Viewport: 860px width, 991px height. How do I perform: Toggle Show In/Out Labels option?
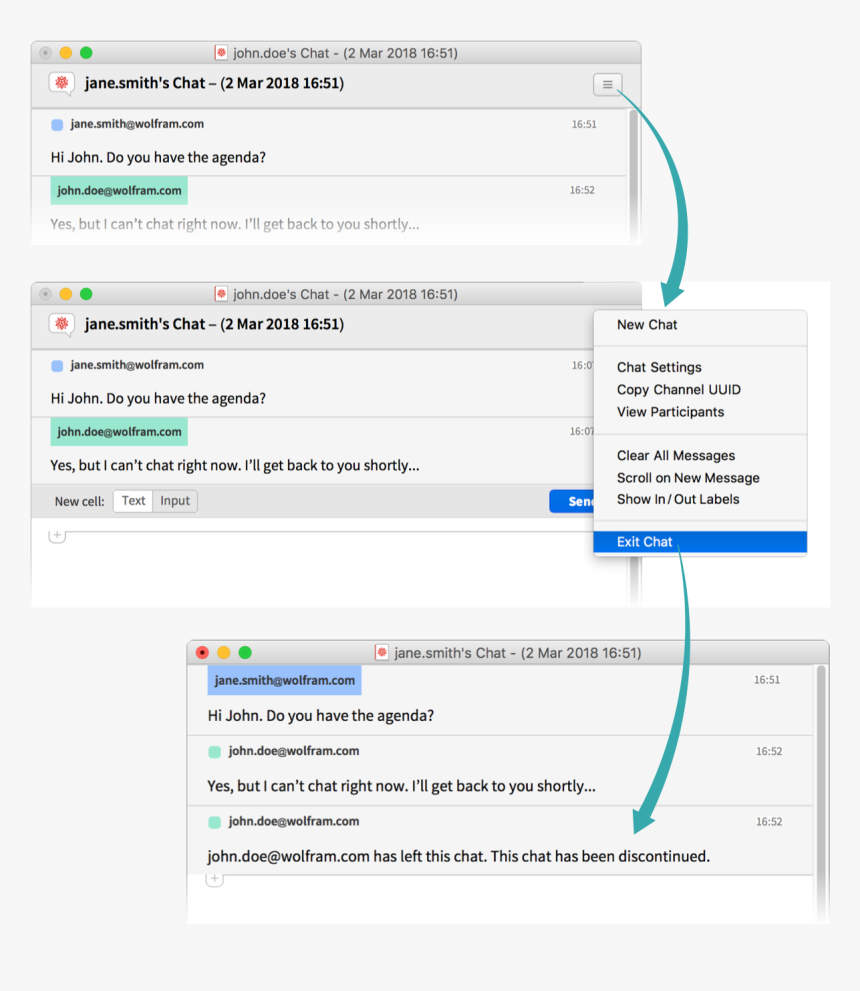pos(678,499)
